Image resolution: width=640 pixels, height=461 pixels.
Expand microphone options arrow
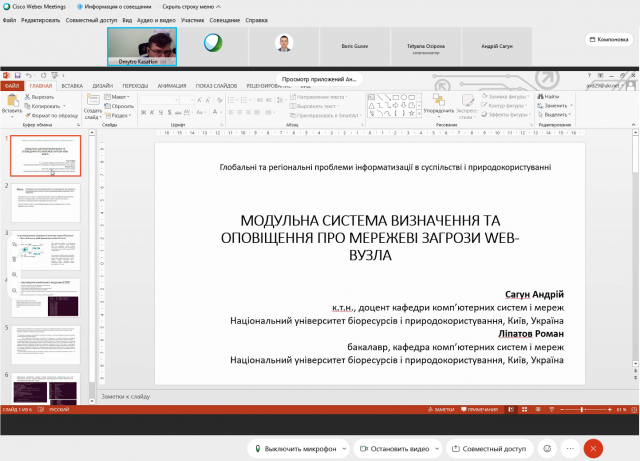pos(342,449)
